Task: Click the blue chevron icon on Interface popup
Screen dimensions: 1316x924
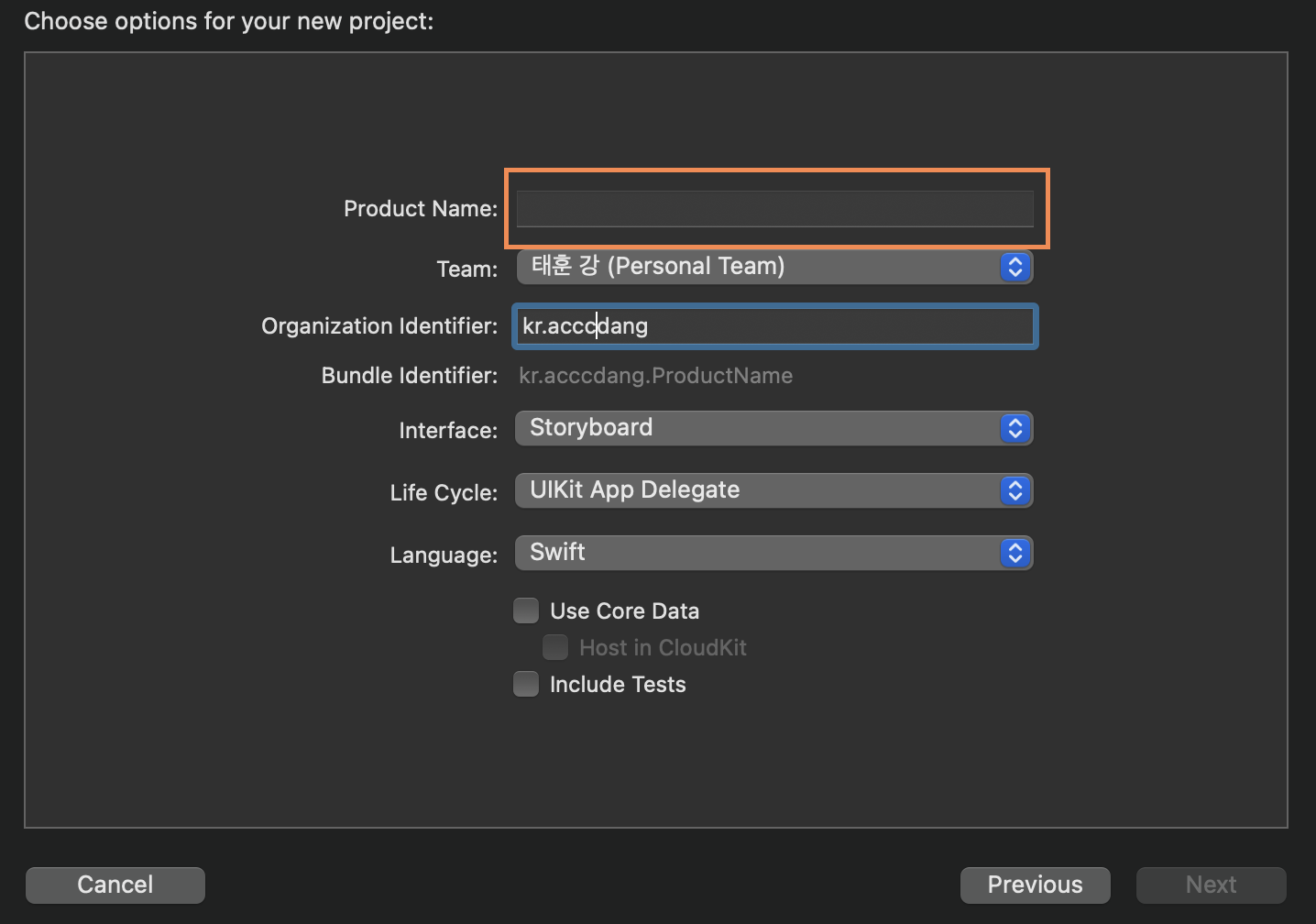Action: coord(1014,428)
